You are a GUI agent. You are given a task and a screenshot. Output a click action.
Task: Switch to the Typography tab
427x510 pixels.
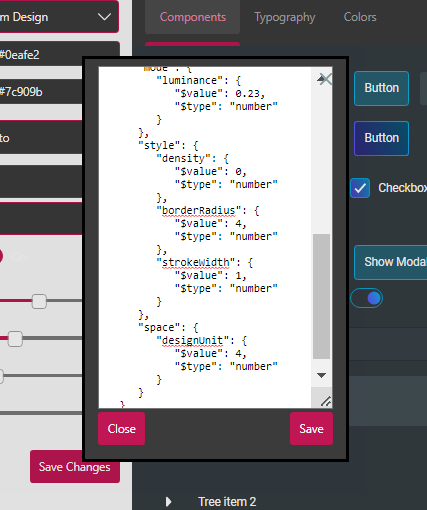[285, 17]
